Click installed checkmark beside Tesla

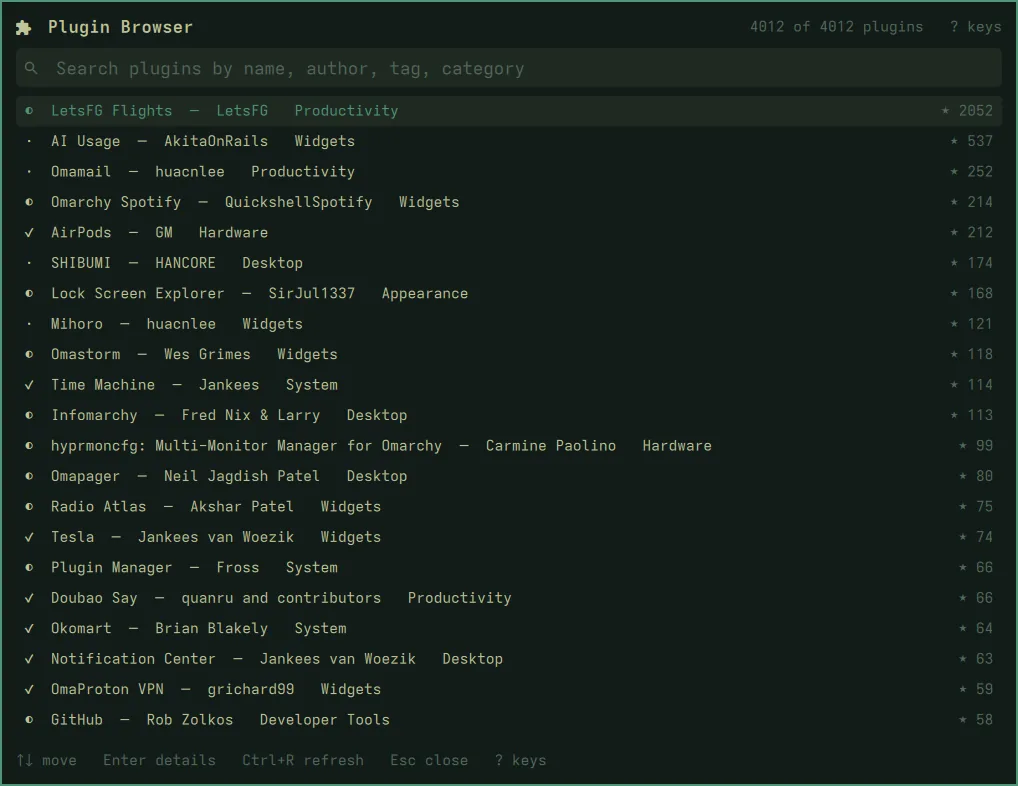pyautogui.click(x=29, y=537)
